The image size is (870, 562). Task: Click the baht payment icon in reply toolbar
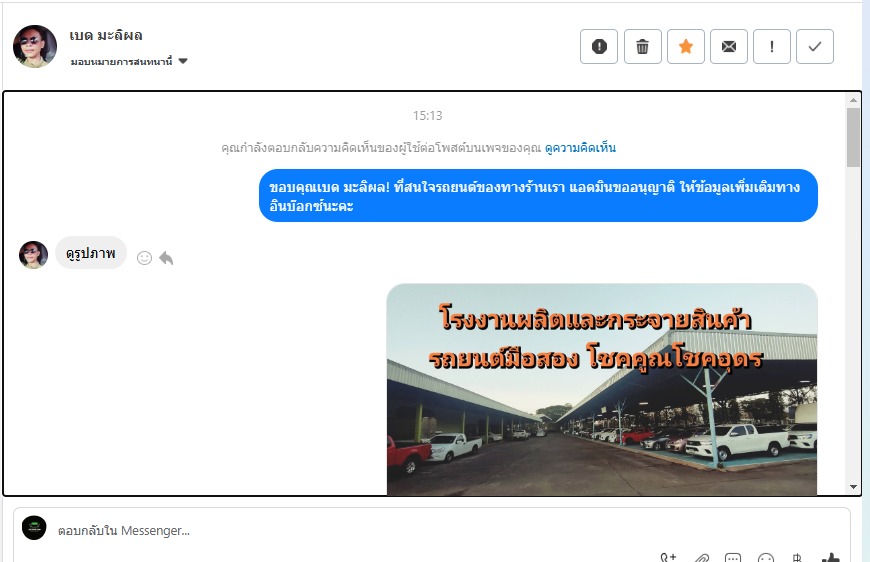(797, 557)
